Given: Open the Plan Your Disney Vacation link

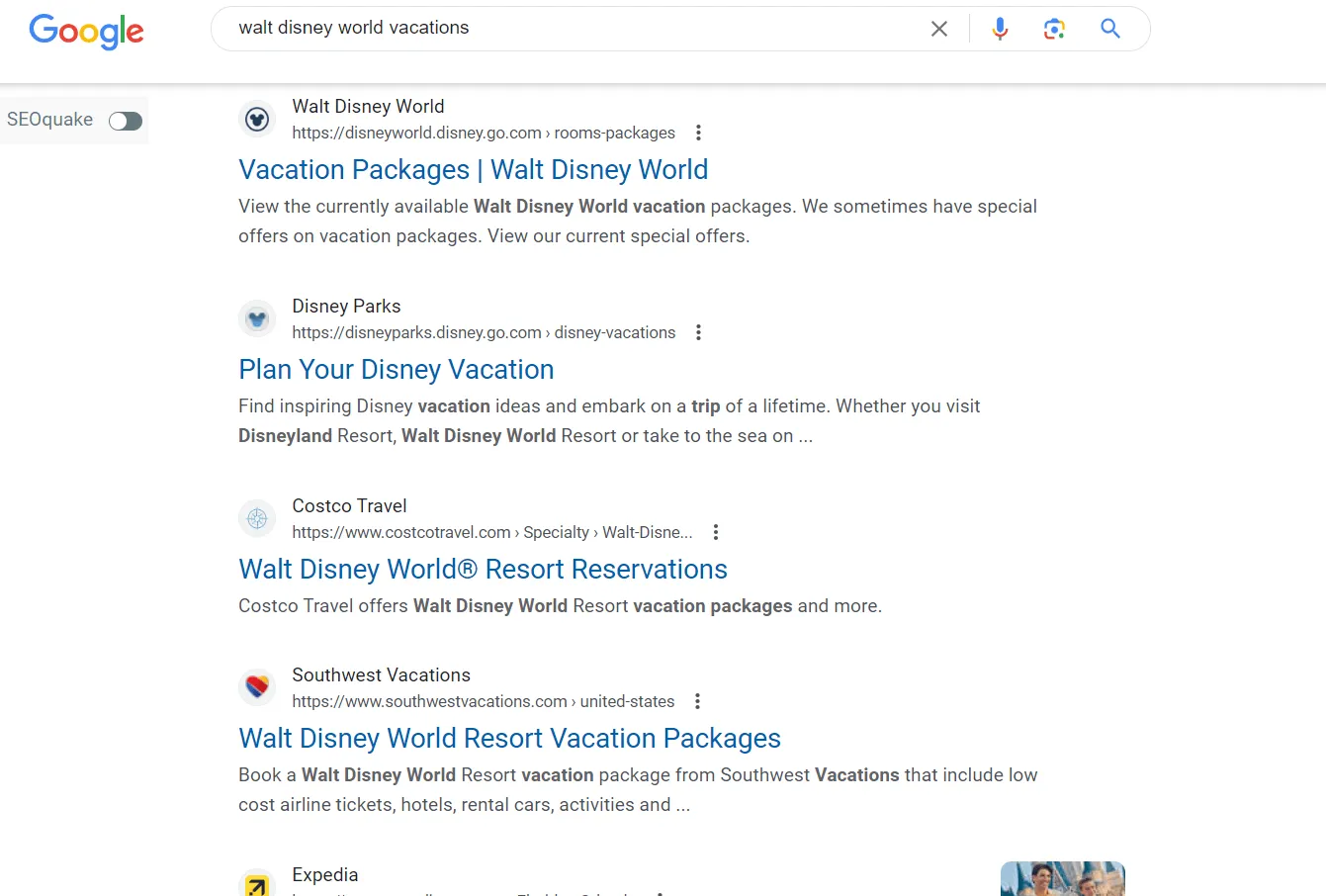Looking at the screenshot, I should [396, 369].
